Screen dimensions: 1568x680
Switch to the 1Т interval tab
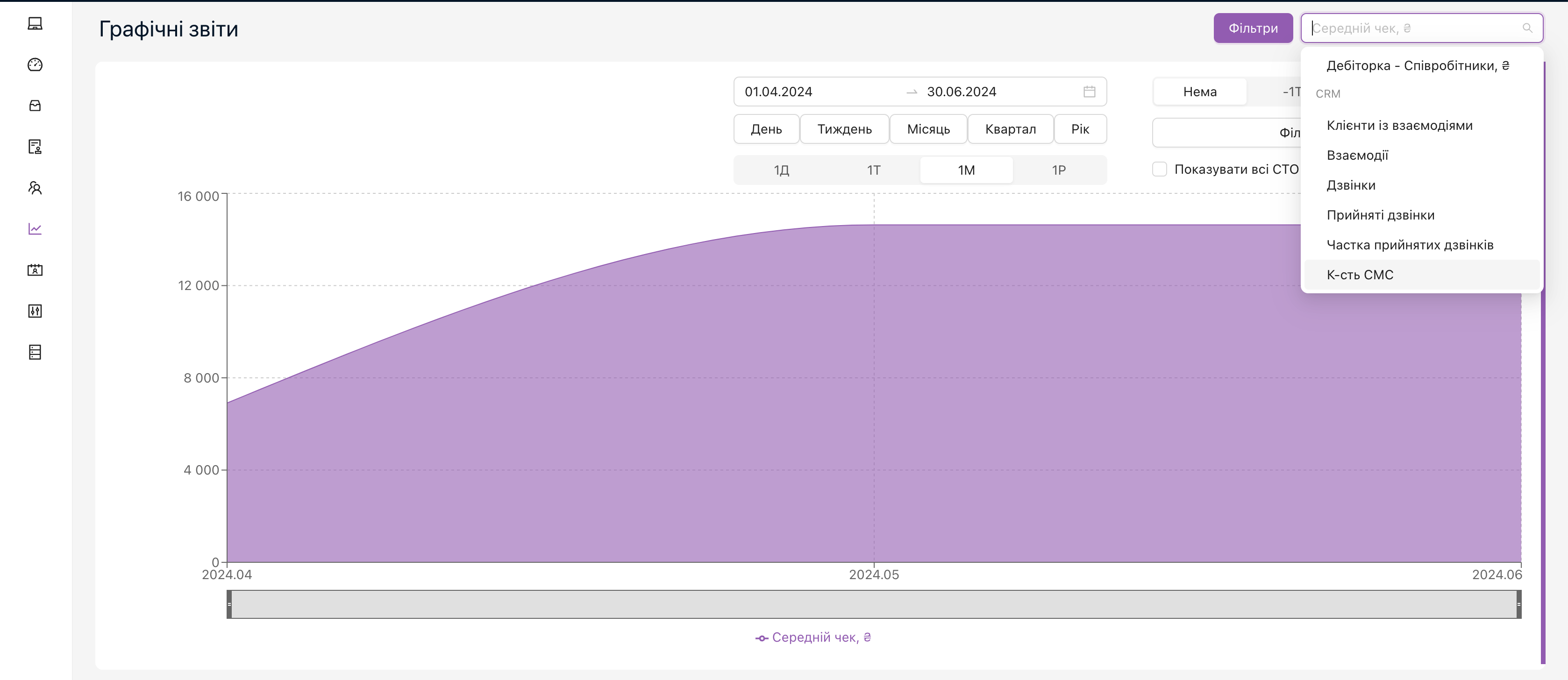874,170
